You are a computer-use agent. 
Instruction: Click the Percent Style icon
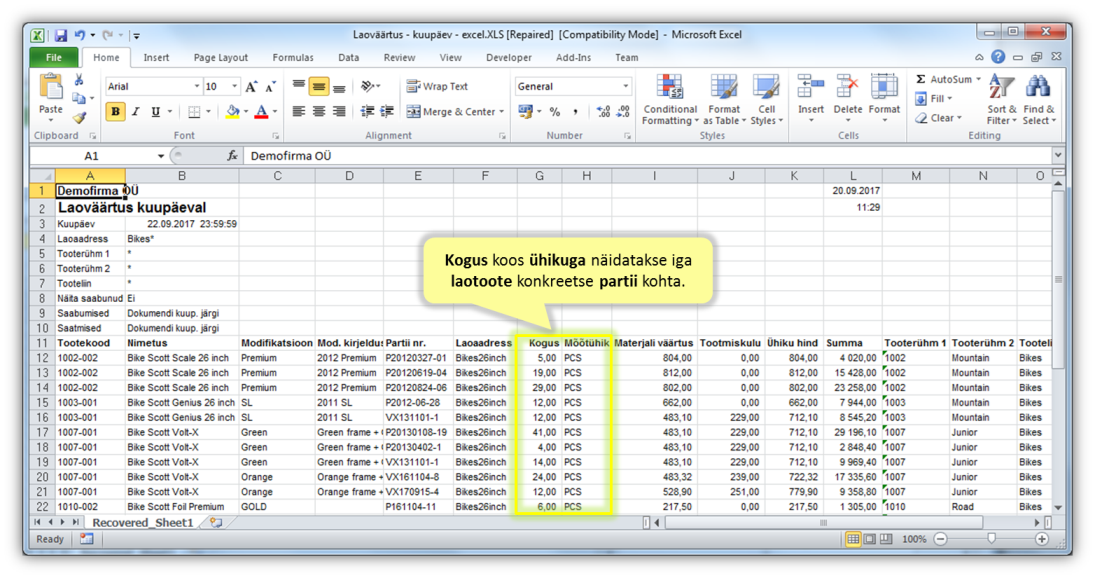pyautogui.click(x=555, y=112)
